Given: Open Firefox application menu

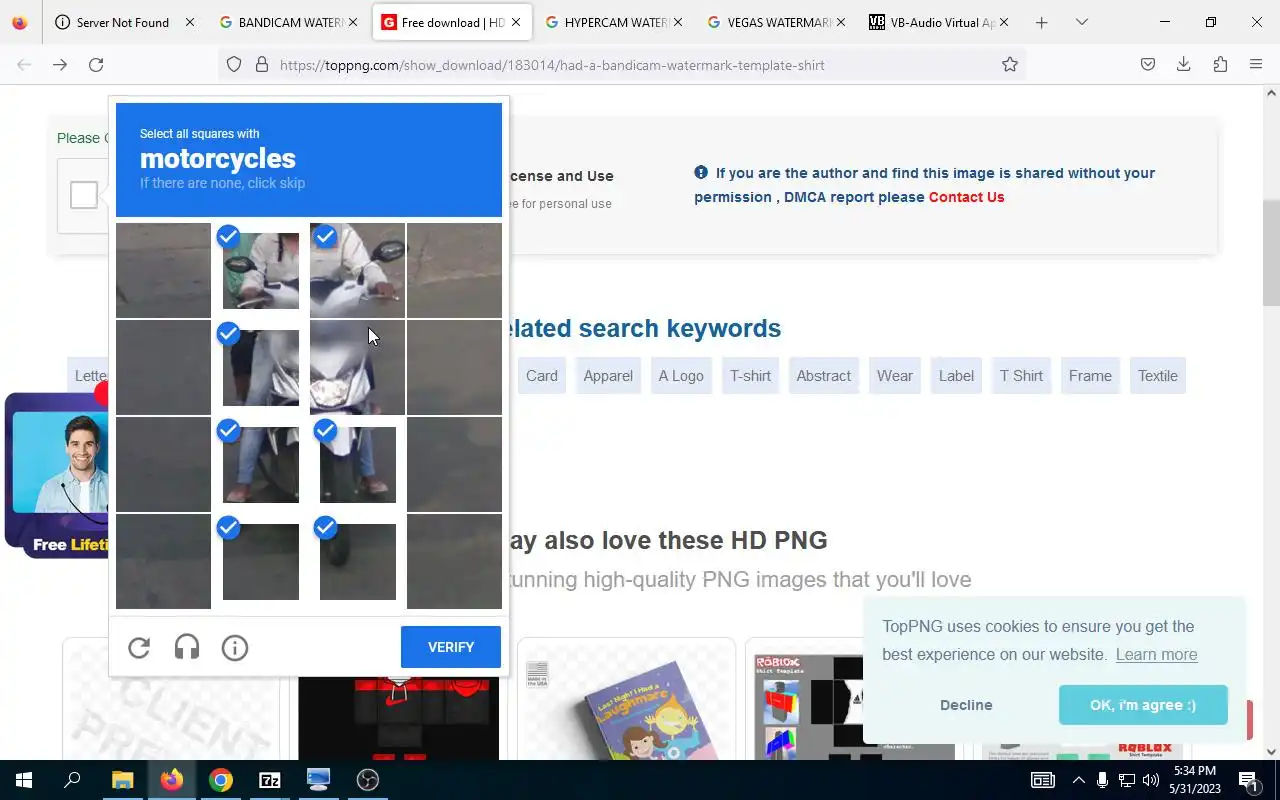Looking at the screenshot, I should (1256, 64).
